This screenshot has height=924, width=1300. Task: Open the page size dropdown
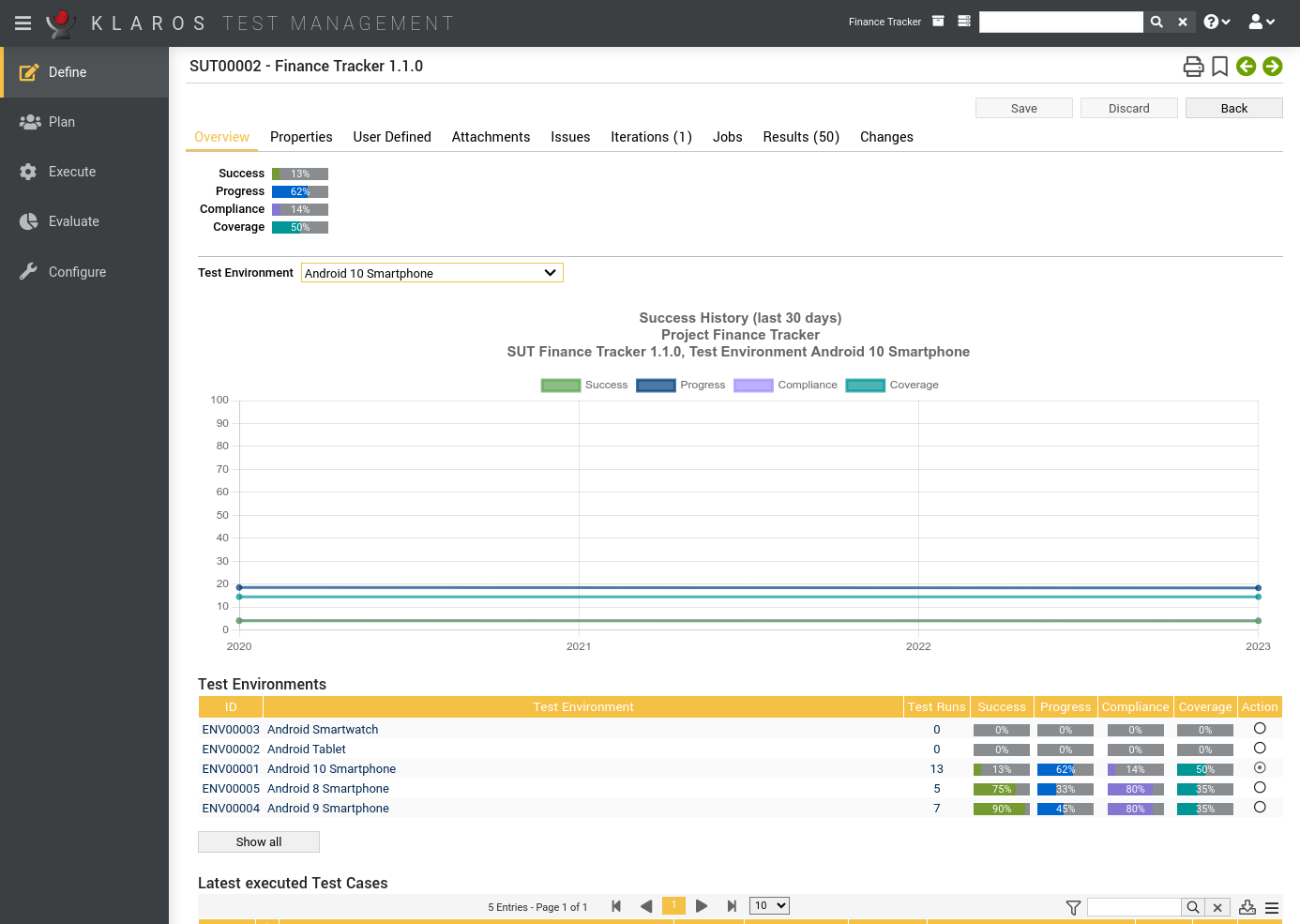coord(769,905)
